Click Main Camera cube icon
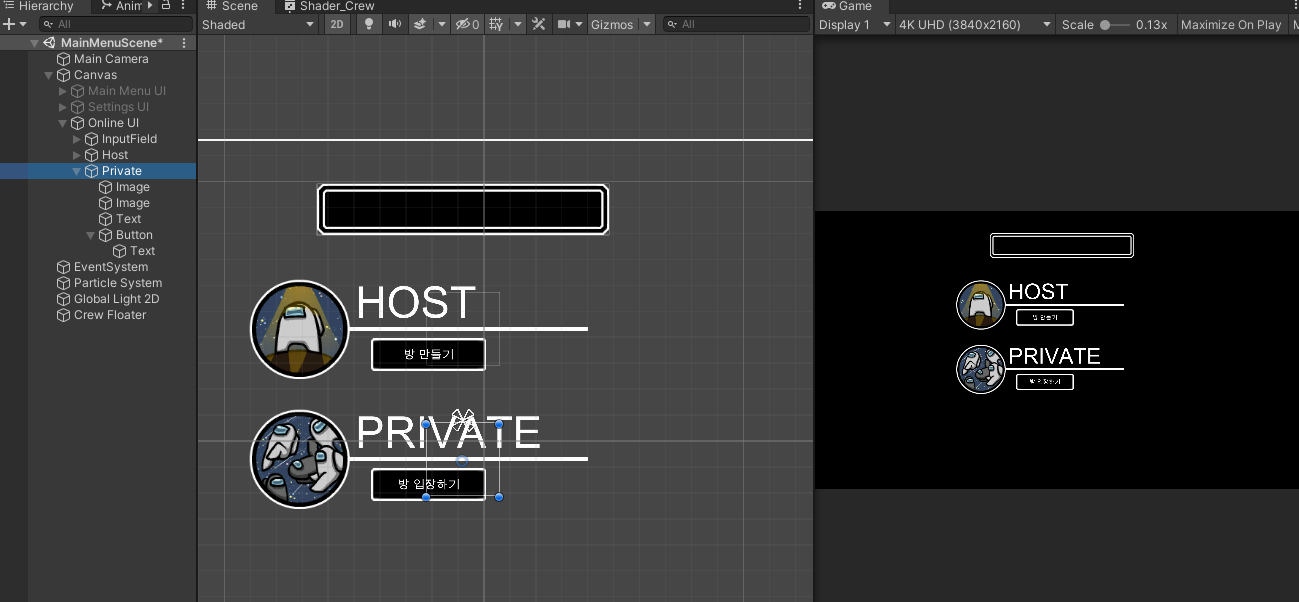 click(64, 59)
